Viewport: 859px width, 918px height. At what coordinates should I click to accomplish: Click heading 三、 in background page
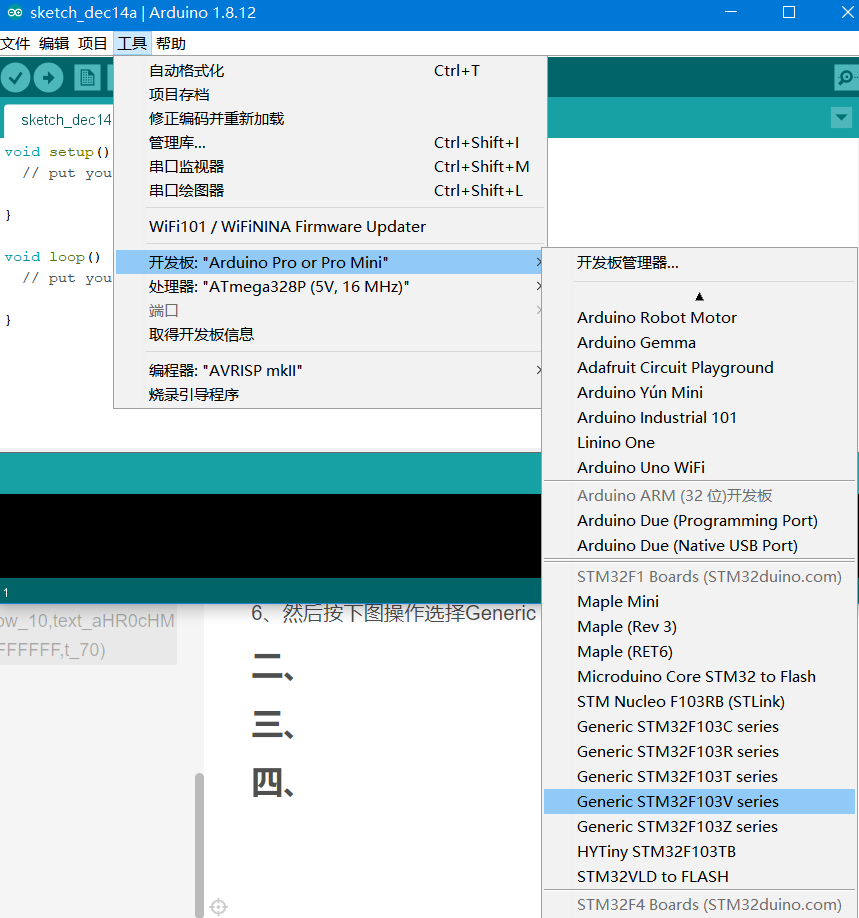(273, 725)
